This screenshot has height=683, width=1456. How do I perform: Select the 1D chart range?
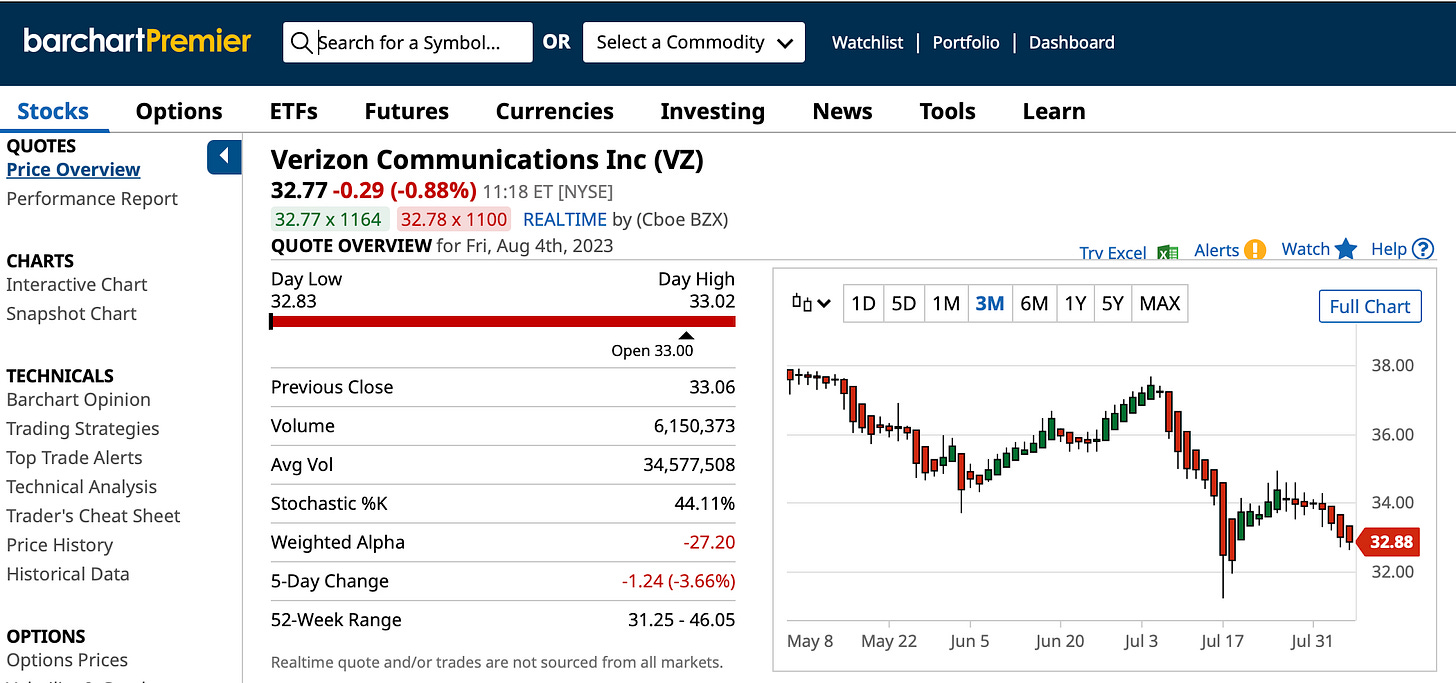863,303
